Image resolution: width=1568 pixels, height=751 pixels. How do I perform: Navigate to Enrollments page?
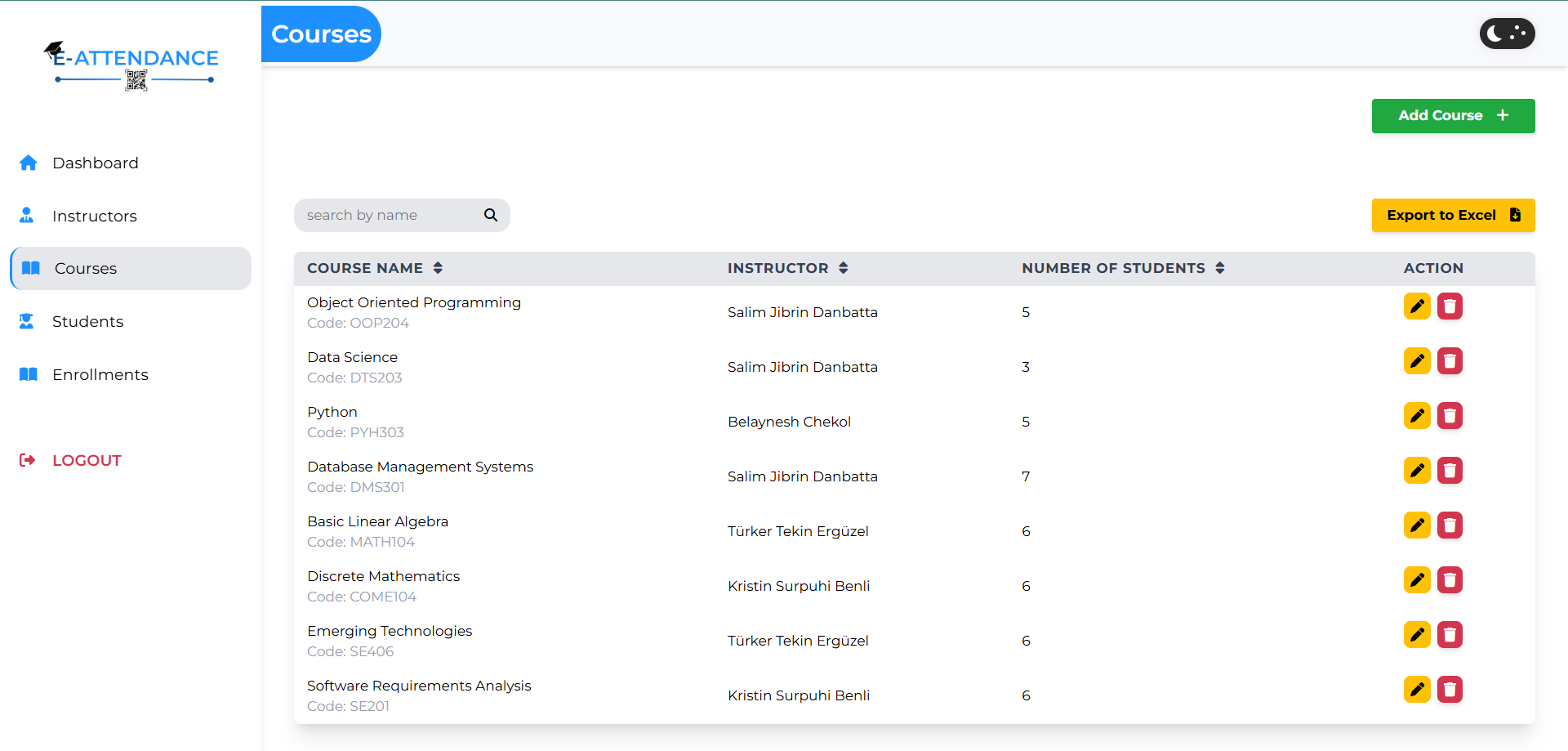[x=100, y=374]
